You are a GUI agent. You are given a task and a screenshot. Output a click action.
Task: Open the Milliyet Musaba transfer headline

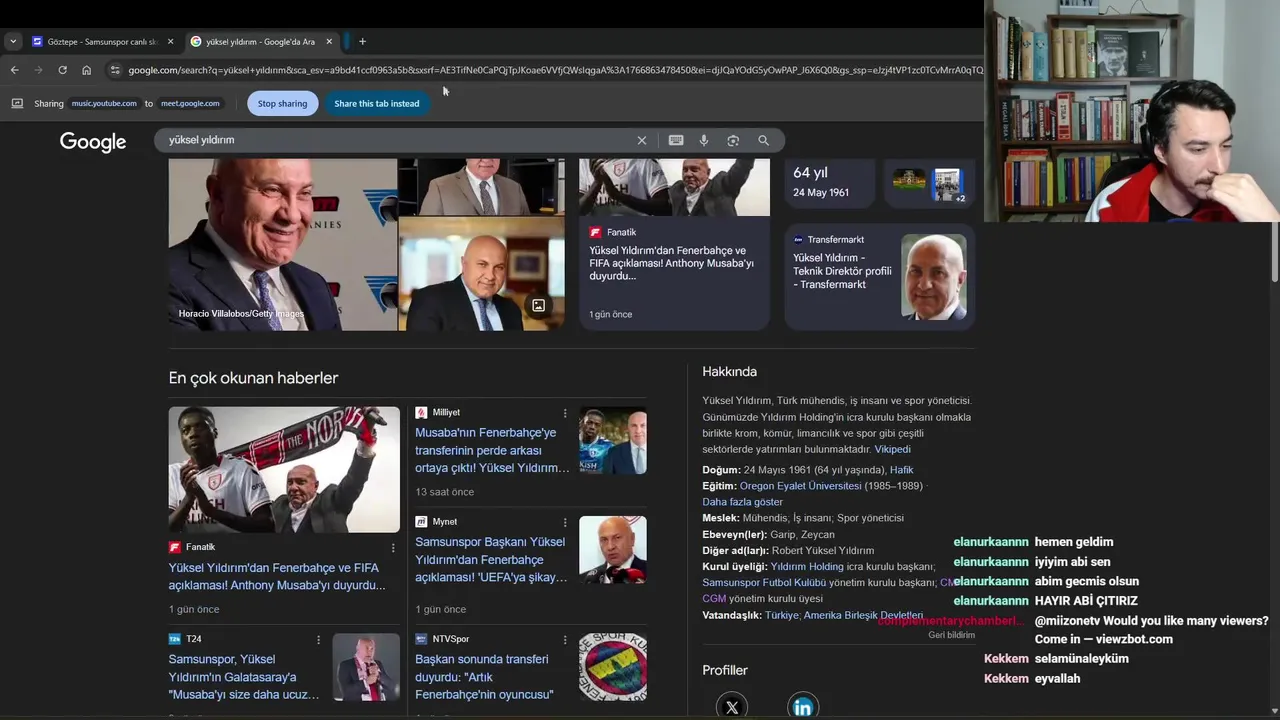pyautogui.click(x=491, y=450)
